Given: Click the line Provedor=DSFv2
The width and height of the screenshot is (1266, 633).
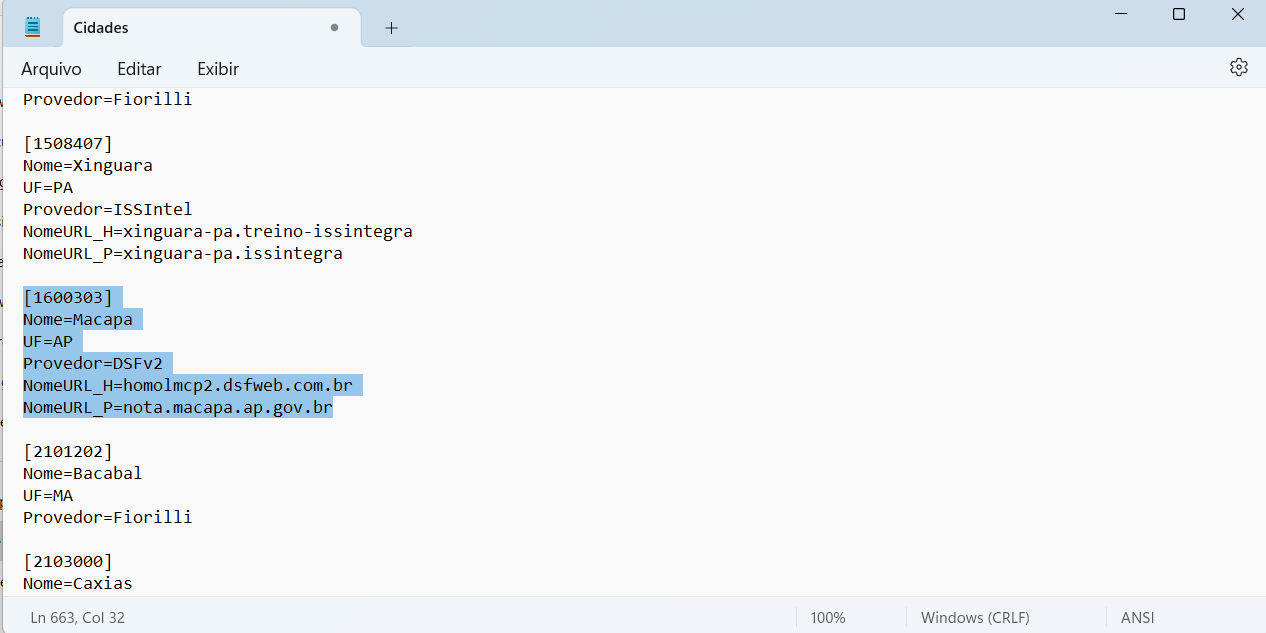Looking at the screenshot, I should point(93,363).
